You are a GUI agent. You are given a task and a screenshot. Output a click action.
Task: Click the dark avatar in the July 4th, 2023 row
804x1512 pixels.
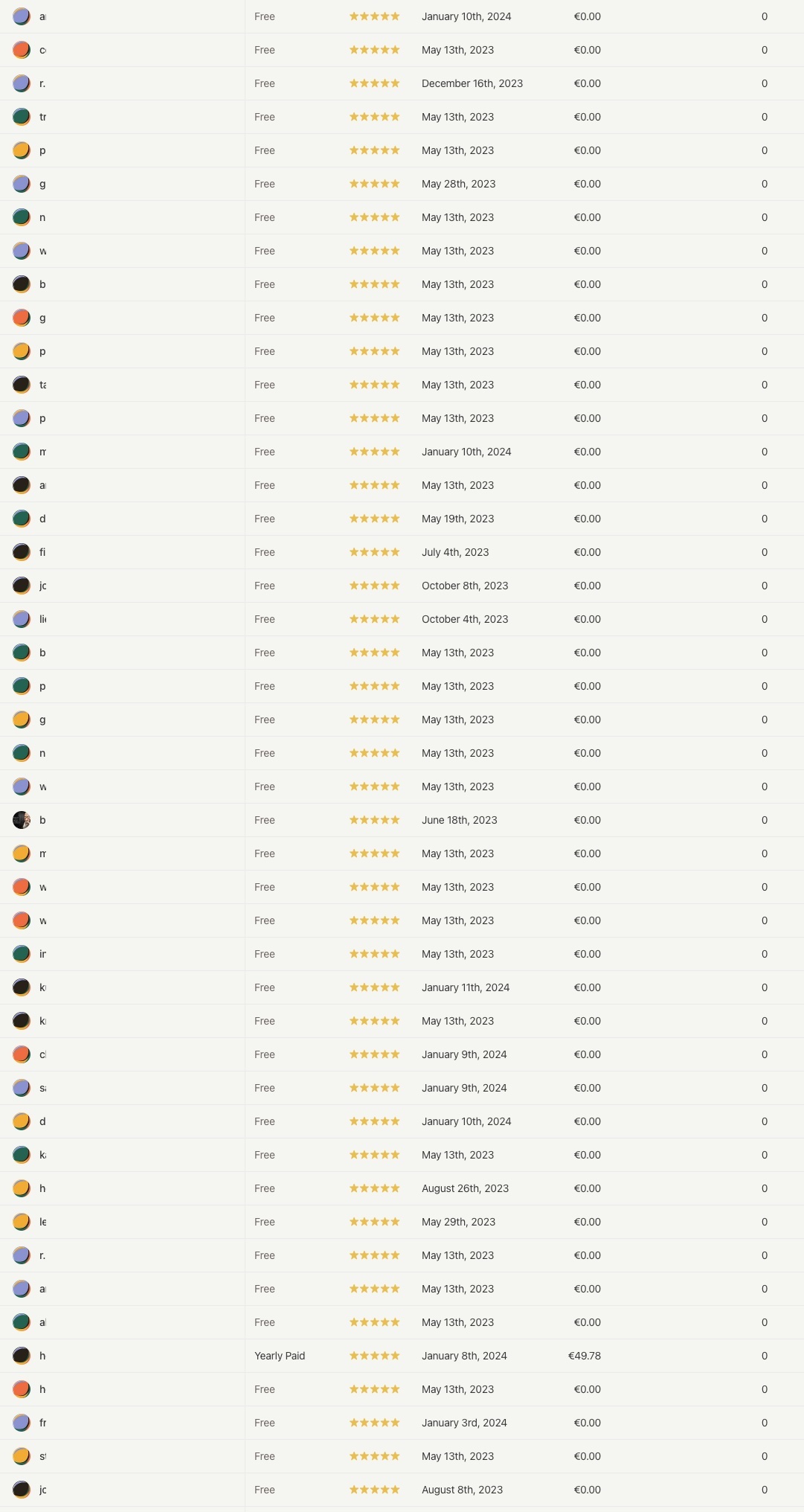click(x=22, y=552)
